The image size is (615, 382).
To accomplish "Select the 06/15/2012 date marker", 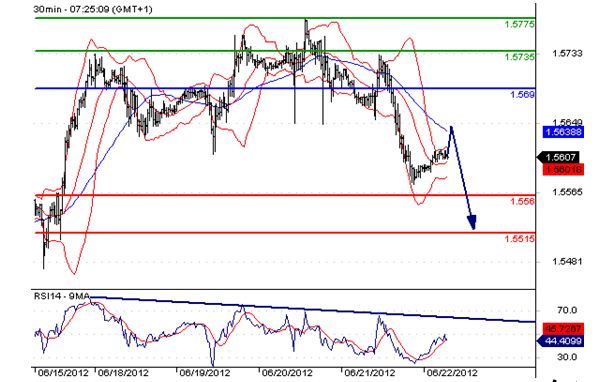I will (62, 373).
